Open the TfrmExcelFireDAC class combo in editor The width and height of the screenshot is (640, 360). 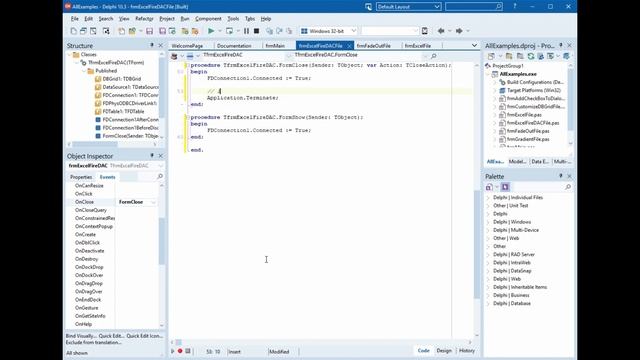coord(289,55)
